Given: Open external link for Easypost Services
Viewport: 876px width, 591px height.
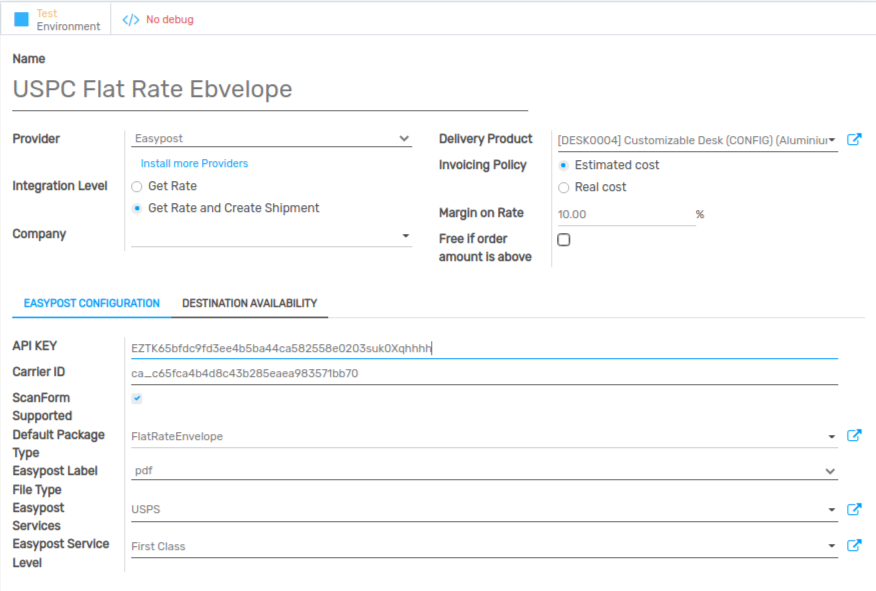Looking at the screenshot, I should point(854,509).
